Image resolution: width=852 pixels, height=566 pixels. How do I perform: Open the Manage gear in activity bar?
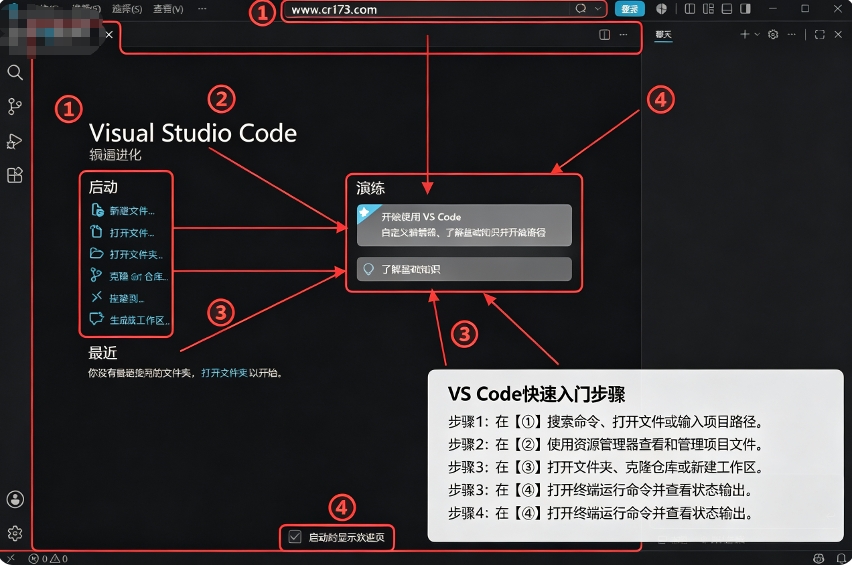click(15, 533)
